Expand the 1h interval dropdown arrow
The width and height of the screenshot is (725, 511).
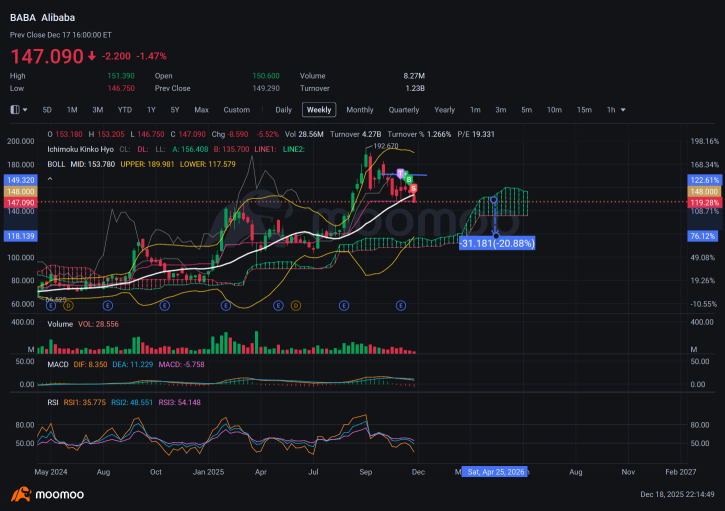click(623, 110)
